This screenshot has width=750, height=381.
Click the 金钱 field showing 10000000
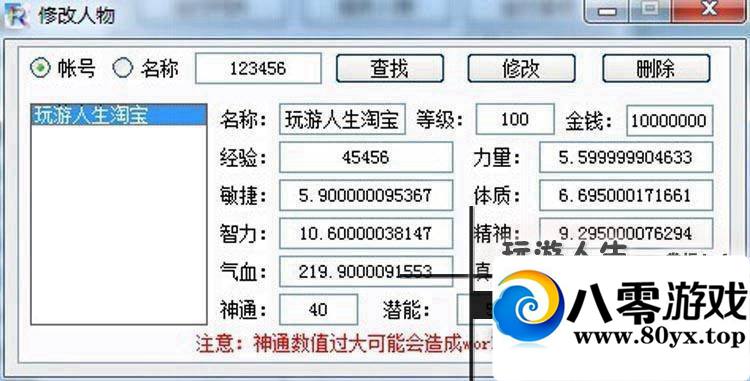(670, 120)
